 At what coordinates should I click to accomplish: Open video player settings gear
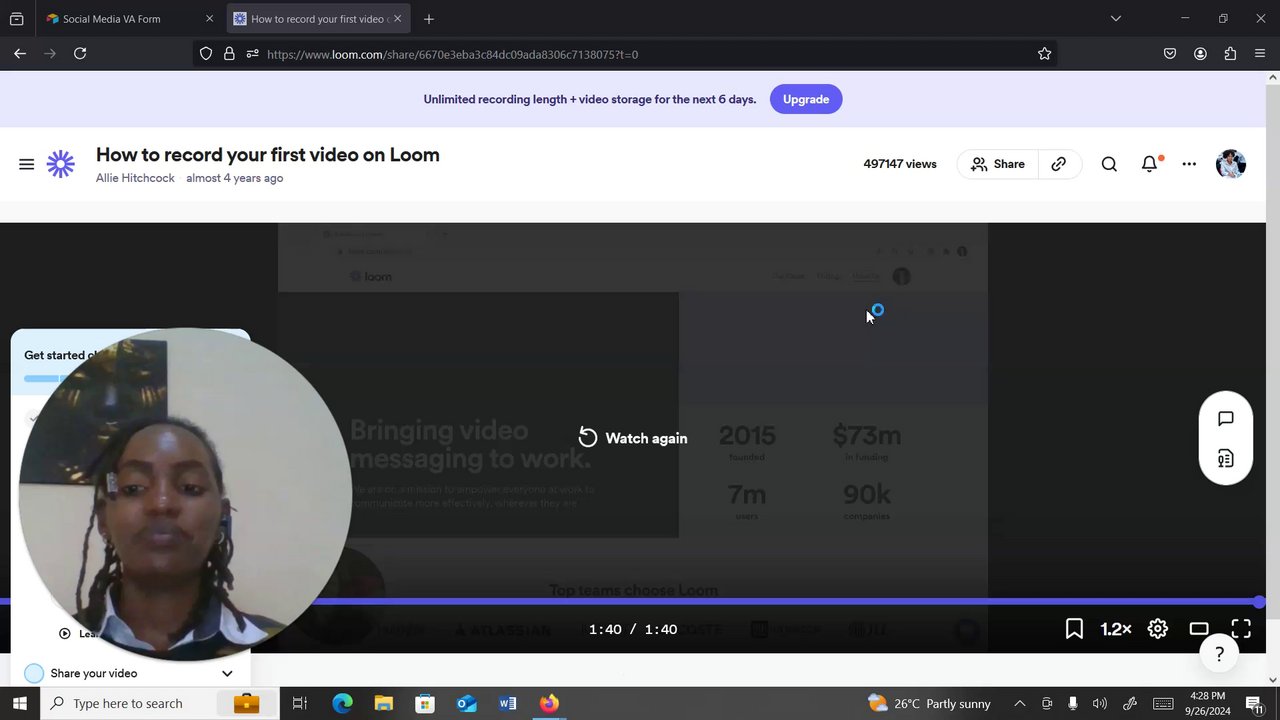[1158, 629]
